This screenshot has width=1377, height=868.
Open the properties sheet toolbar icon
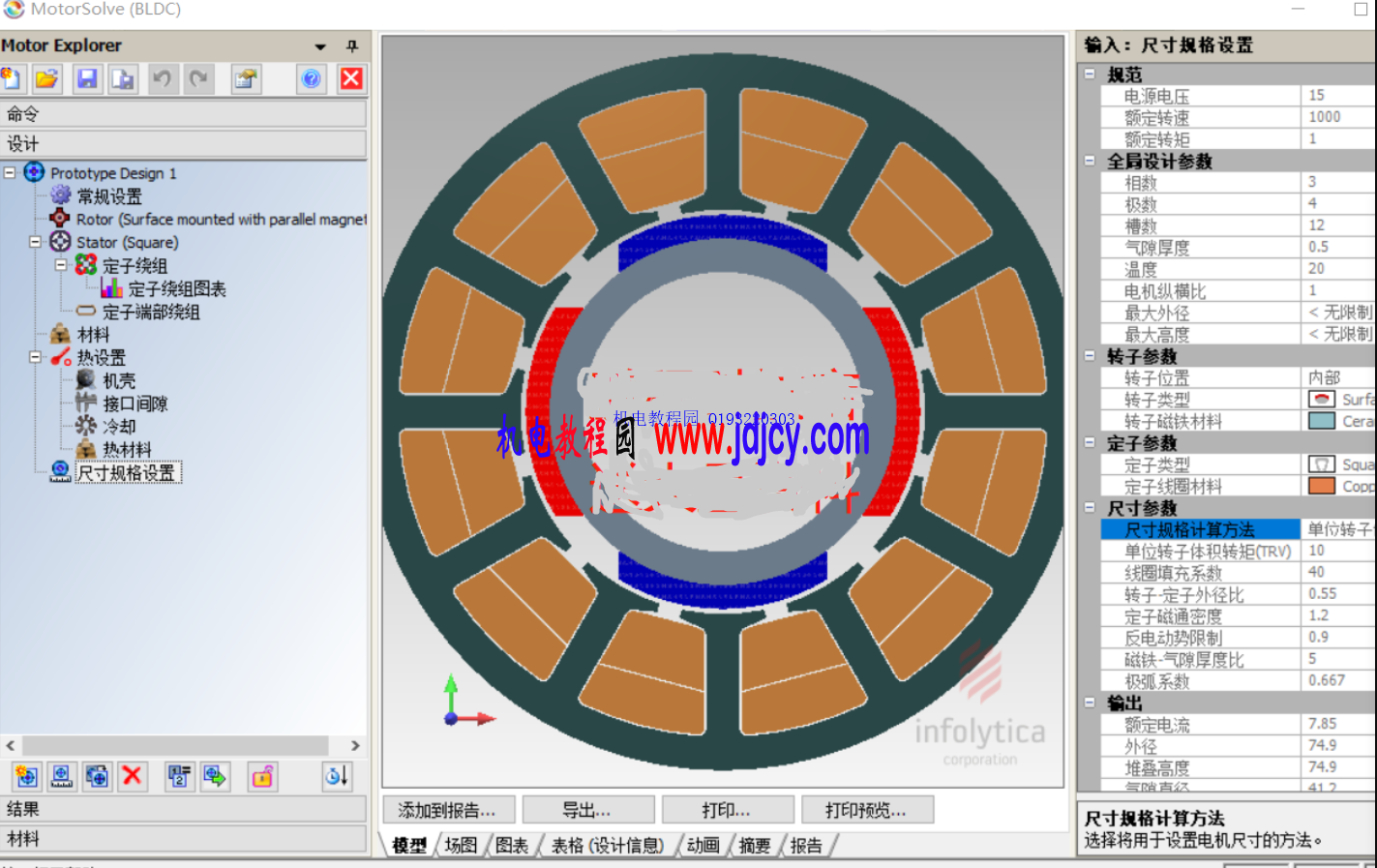point(247,78)
